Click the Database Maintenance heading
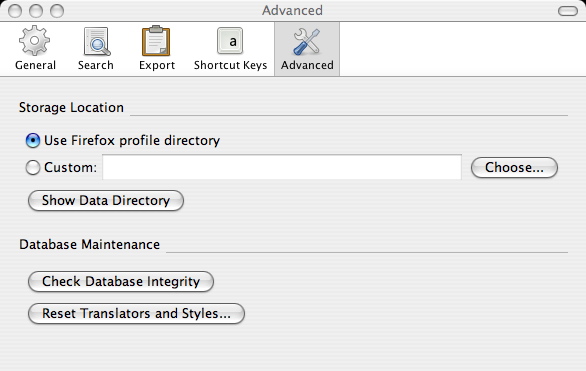Viewport: 586px width, 371px height. tap(89, 244)
